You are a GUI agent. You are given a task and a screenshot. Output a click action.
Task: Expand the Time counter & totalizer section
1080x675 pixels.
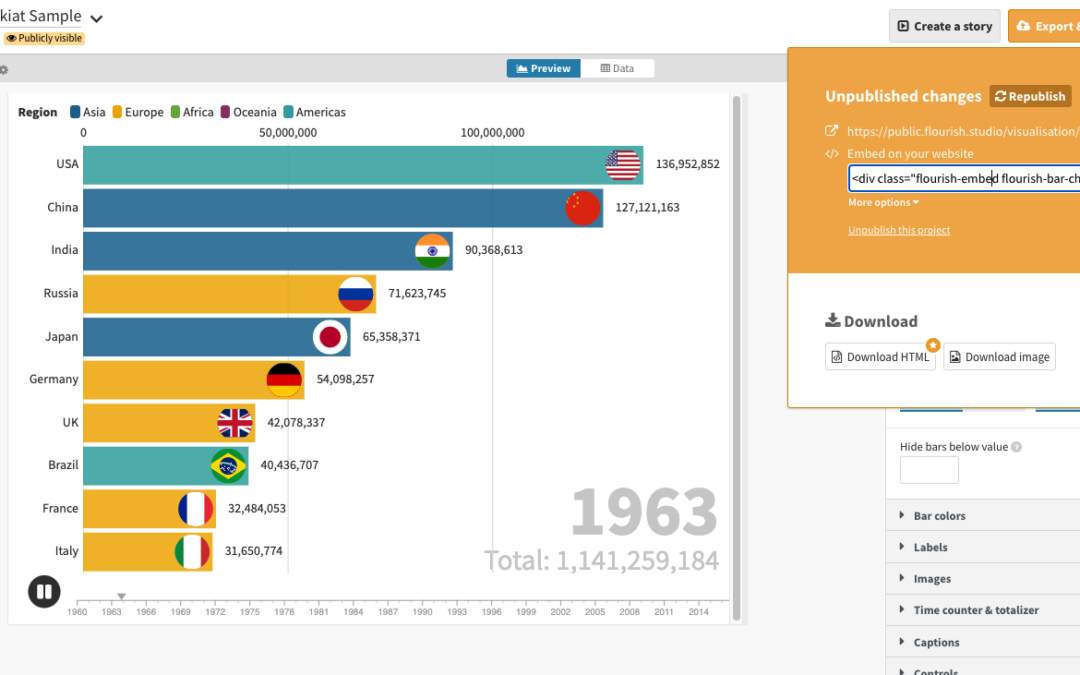[975, 610]
